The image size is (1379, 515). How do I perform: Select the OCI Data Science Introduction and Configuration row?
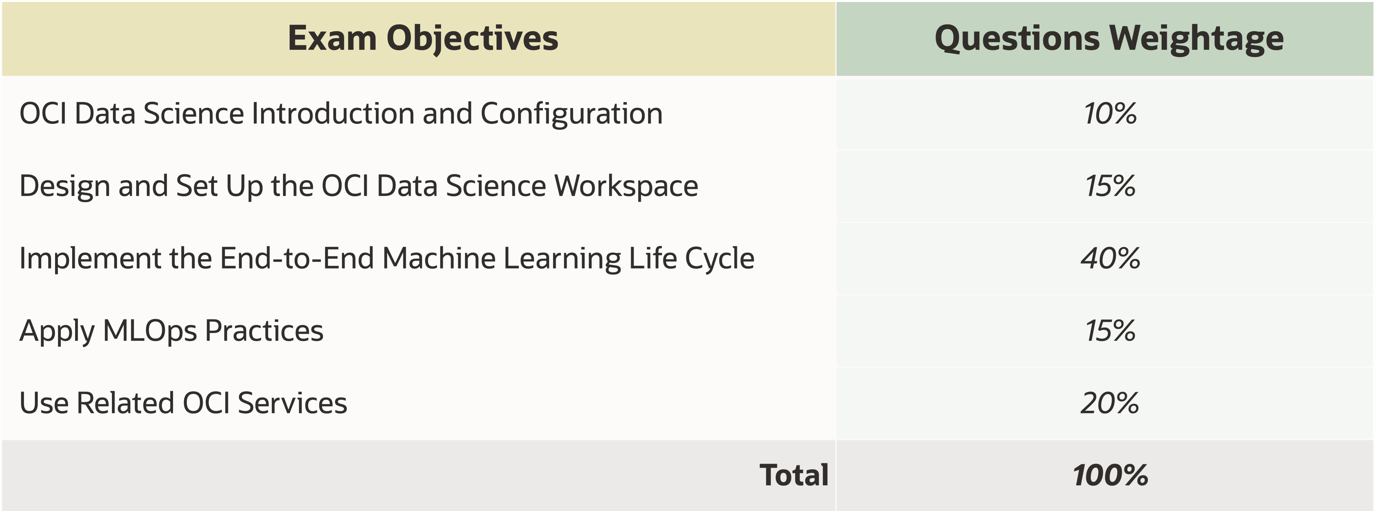pyautogui.click(x=340, y=113)
